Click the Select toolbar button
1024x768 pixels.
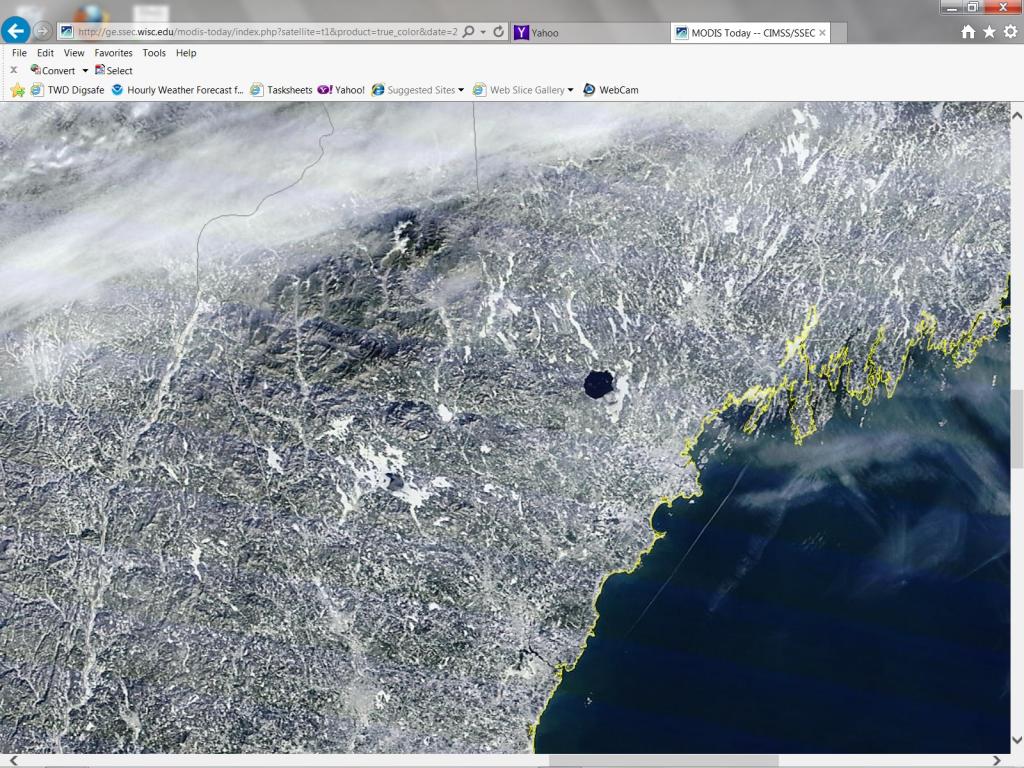pyautogui.click(x=114, y=71)
